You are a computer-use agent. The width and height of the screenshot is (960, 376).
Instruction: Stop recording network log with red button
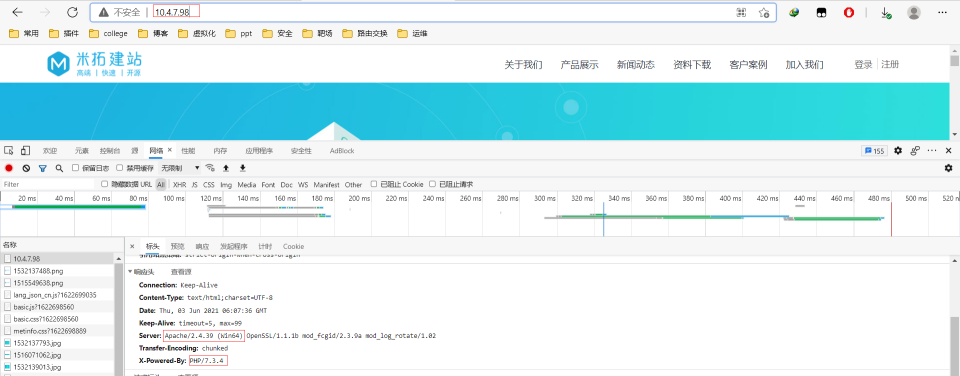click(9, 168)
